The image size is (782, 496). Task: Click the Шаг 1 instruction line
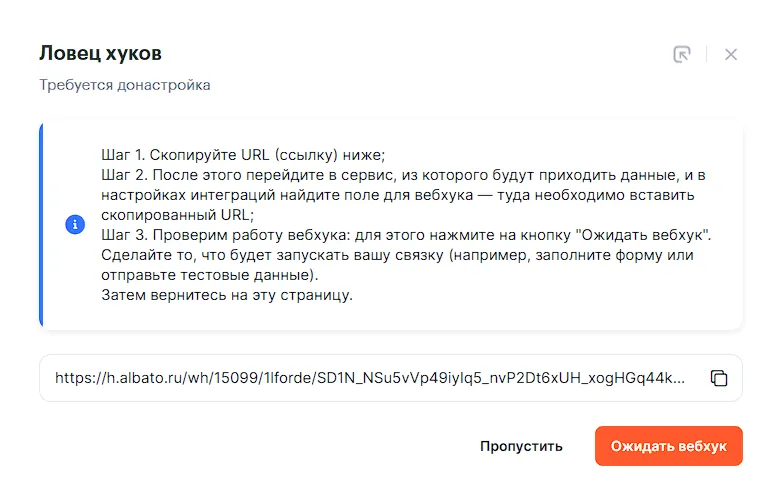coord(243,154)
